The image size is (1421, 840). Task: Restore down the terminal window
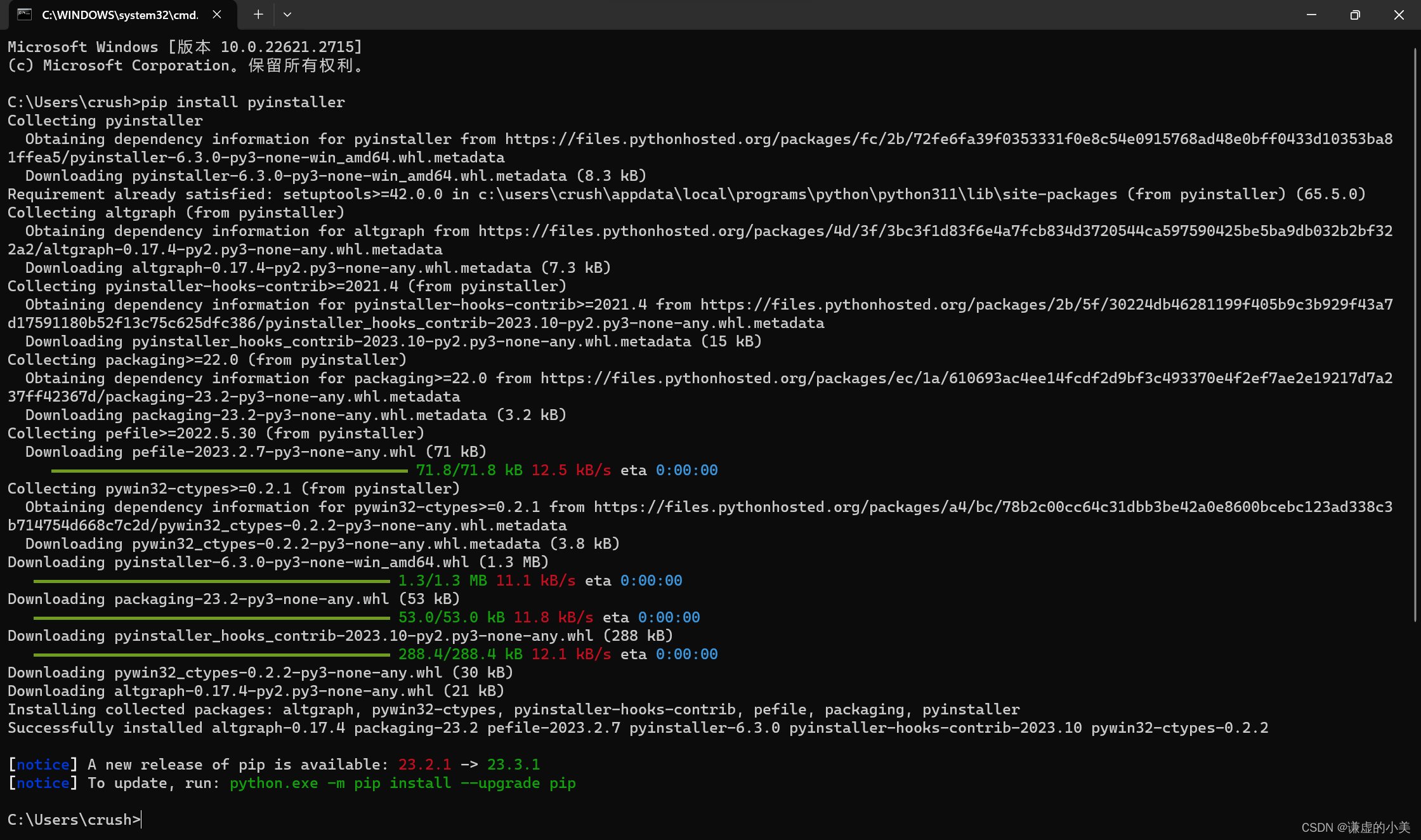click(1355, 15)
